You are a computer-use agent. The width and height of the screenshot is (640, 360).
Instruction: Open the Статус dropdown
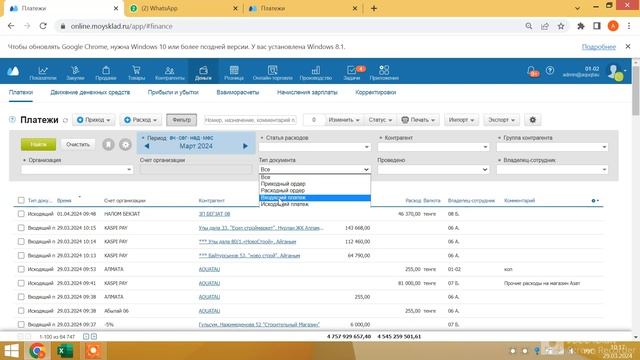point(380,120)
